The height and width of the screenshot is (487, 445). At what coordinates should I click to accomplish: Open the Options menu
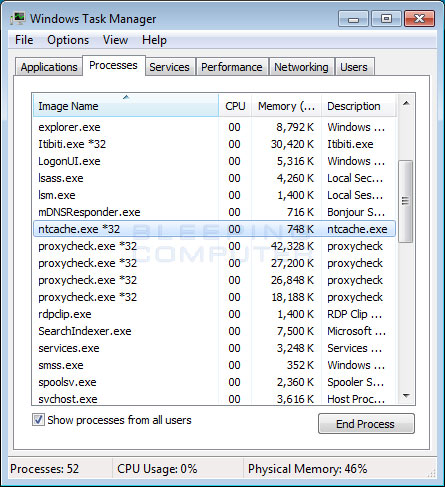pyautogui.click(x=68, y=40)
